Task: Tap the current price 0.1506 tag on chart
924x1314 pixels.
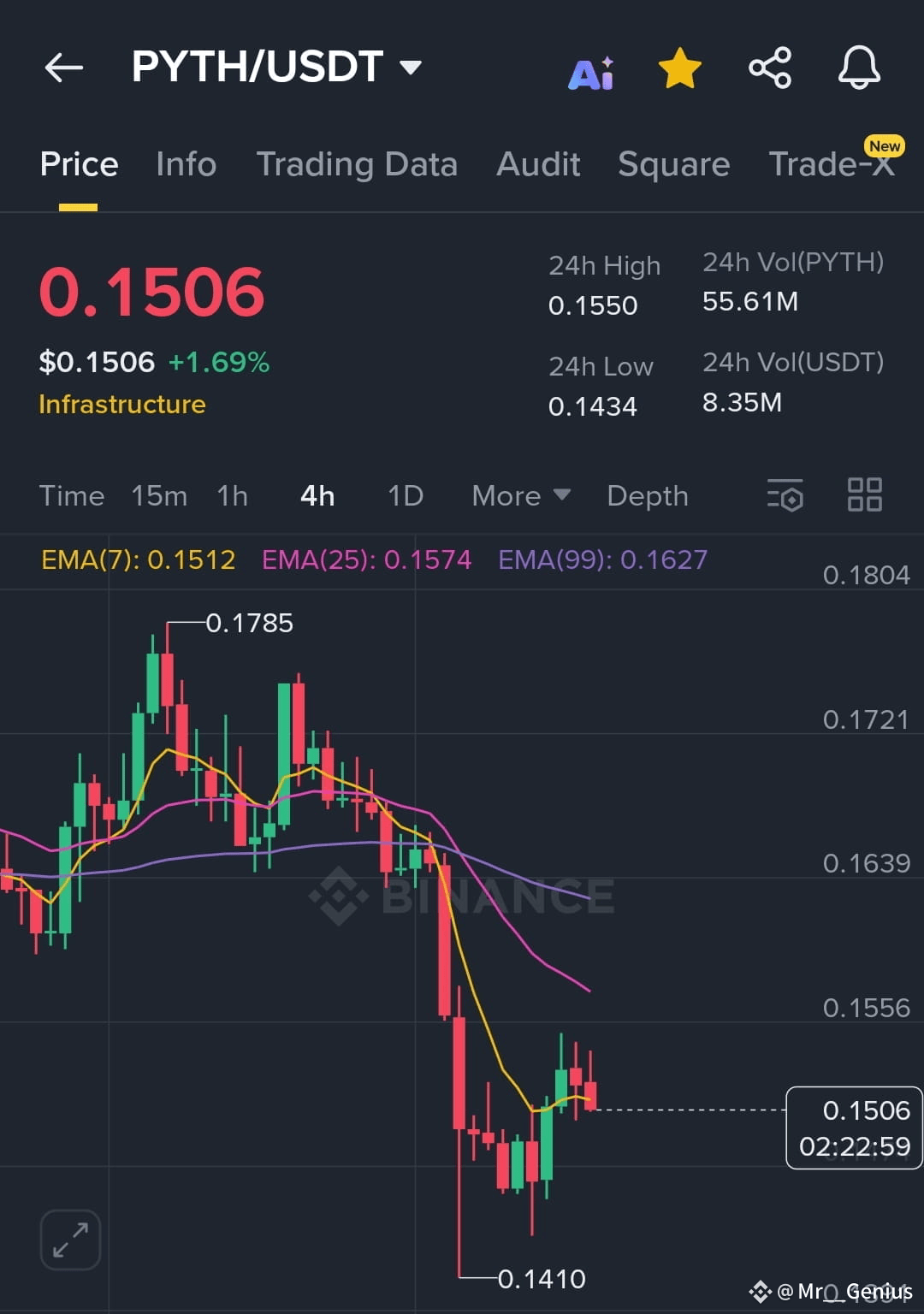Action: [854, 1128]
